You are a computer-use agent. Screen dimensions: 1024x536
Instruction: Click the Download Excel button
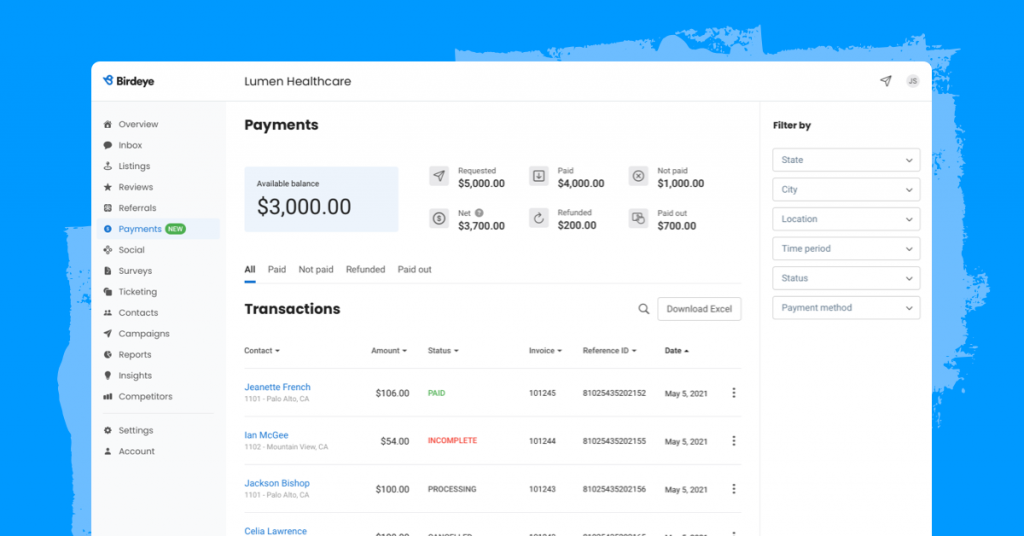click(x=699, y=309)
